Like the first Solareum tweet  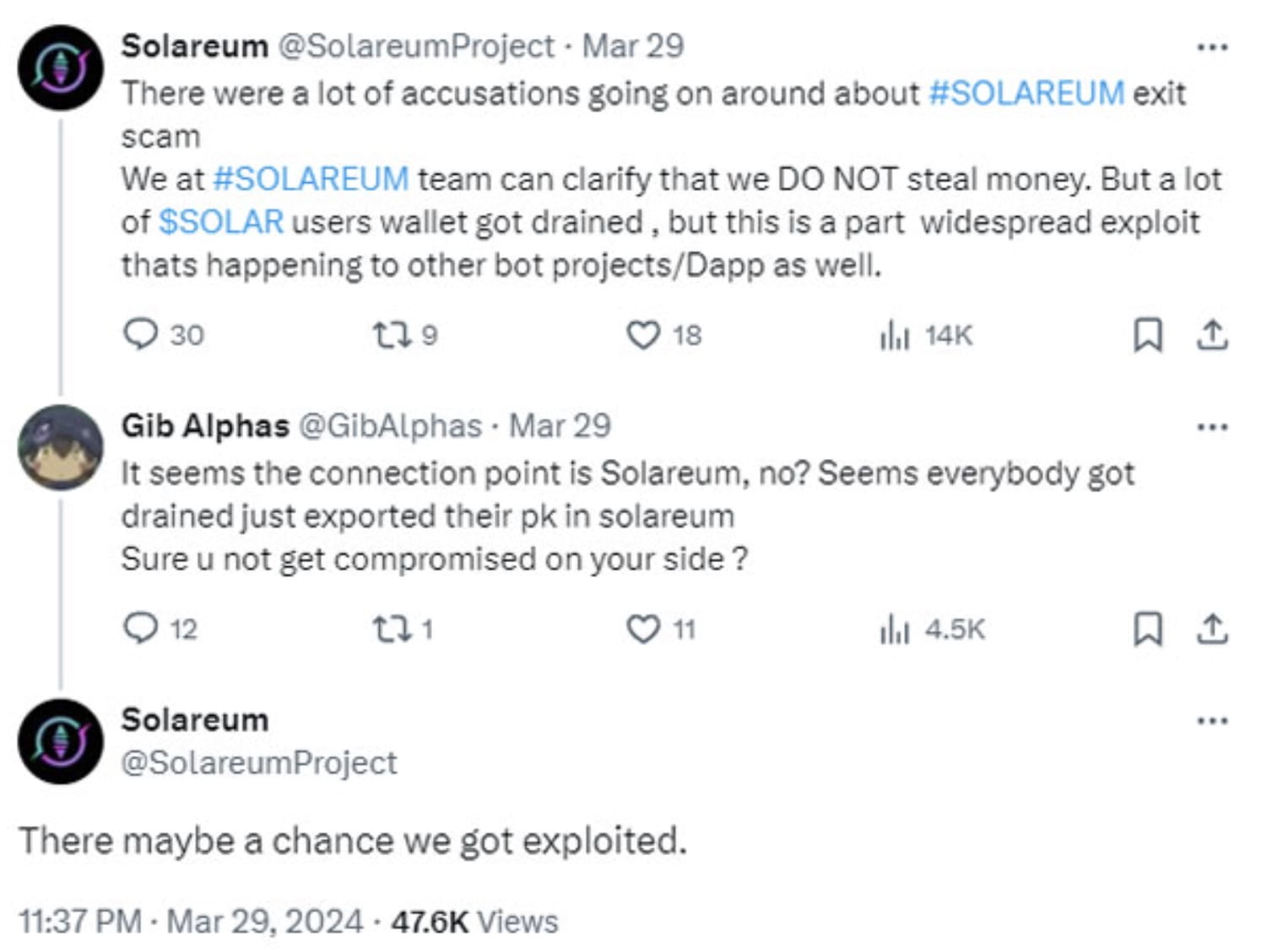click(x=645, y=335)
